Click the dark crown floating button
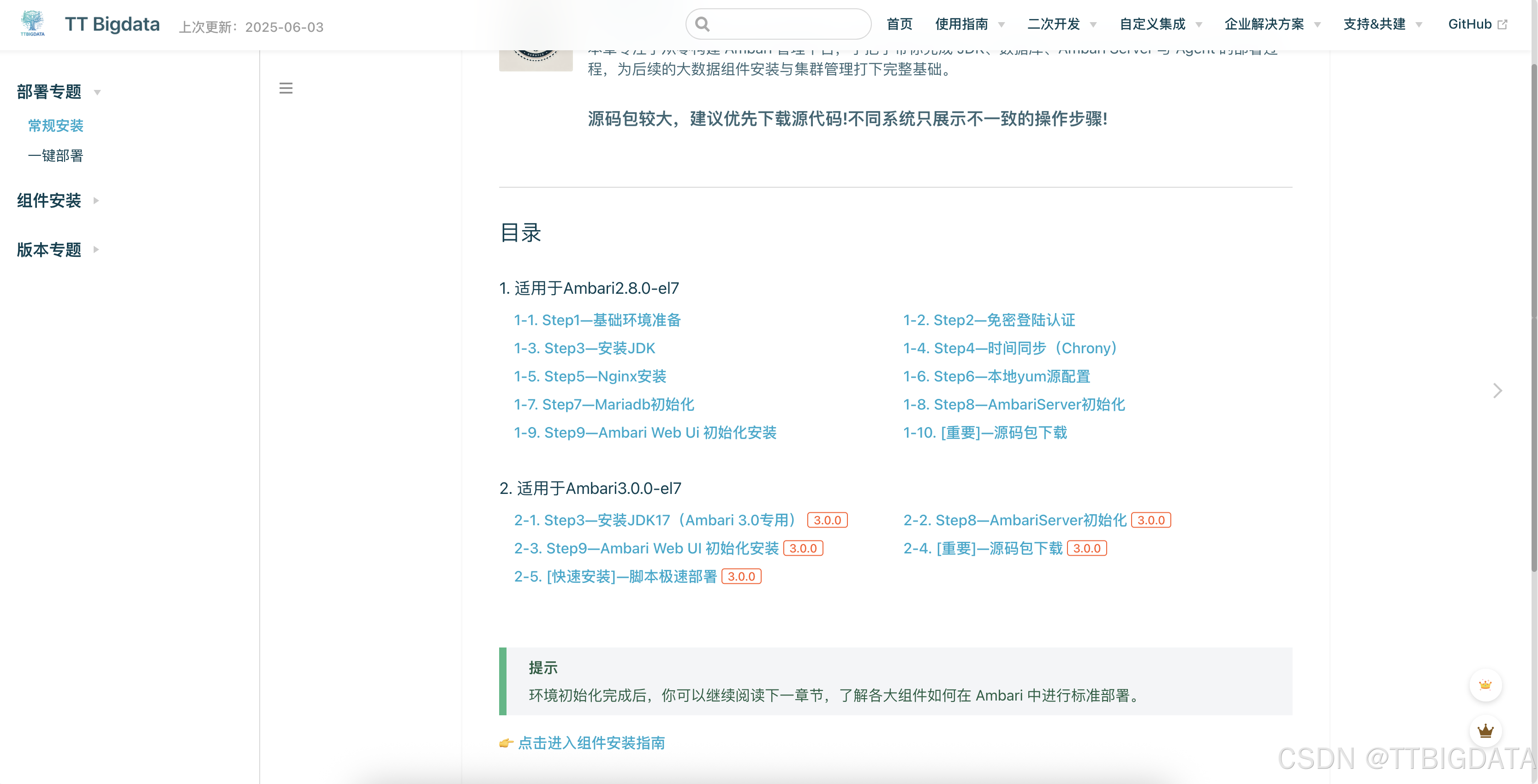The width and height of the screenshot is (1538, 784). [1485, 731]
